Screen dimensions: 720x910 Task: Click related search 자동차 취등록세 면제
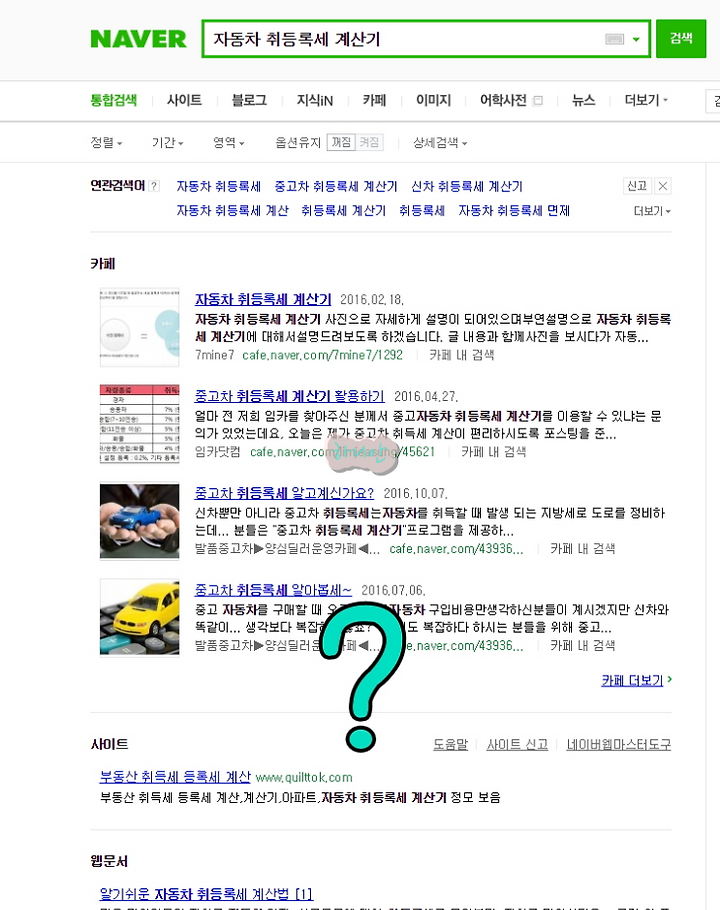pyautogui.click(x=514, y=211)
